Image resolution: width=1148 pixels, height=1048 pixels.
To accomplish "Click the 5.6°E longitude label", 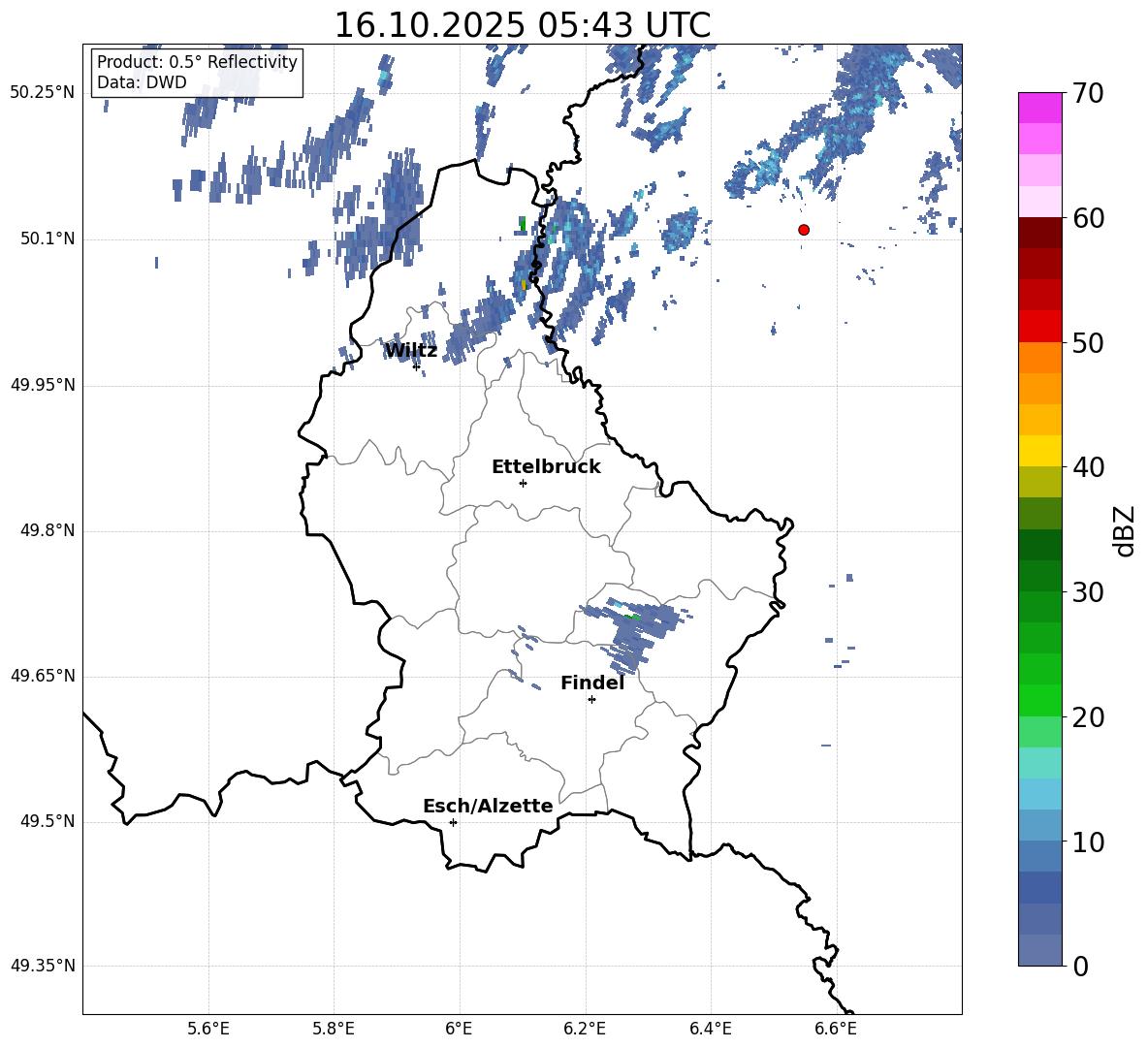I will (x=208, y=1029).
